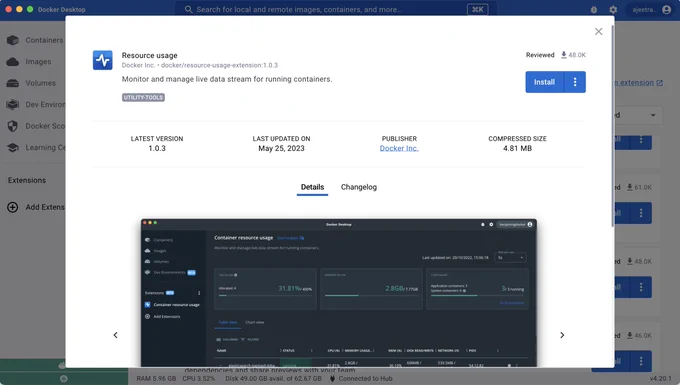Image resolution: width=680 pixels, height=385 pixels.
Task: Show the previous screenshot in the carousel
Action: (115, 335)
